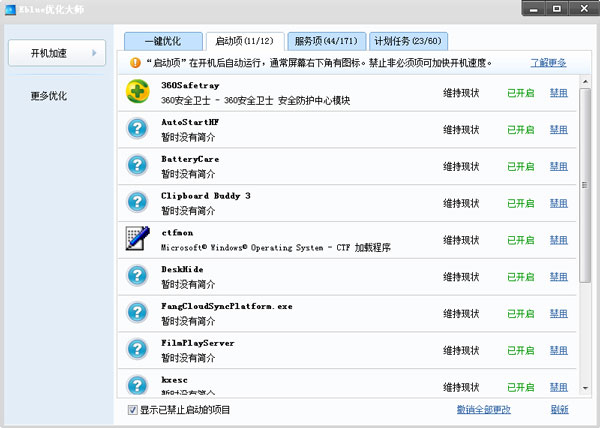
Task: Click the DeskHide question mark icon
Action: [x=137, y=275]
